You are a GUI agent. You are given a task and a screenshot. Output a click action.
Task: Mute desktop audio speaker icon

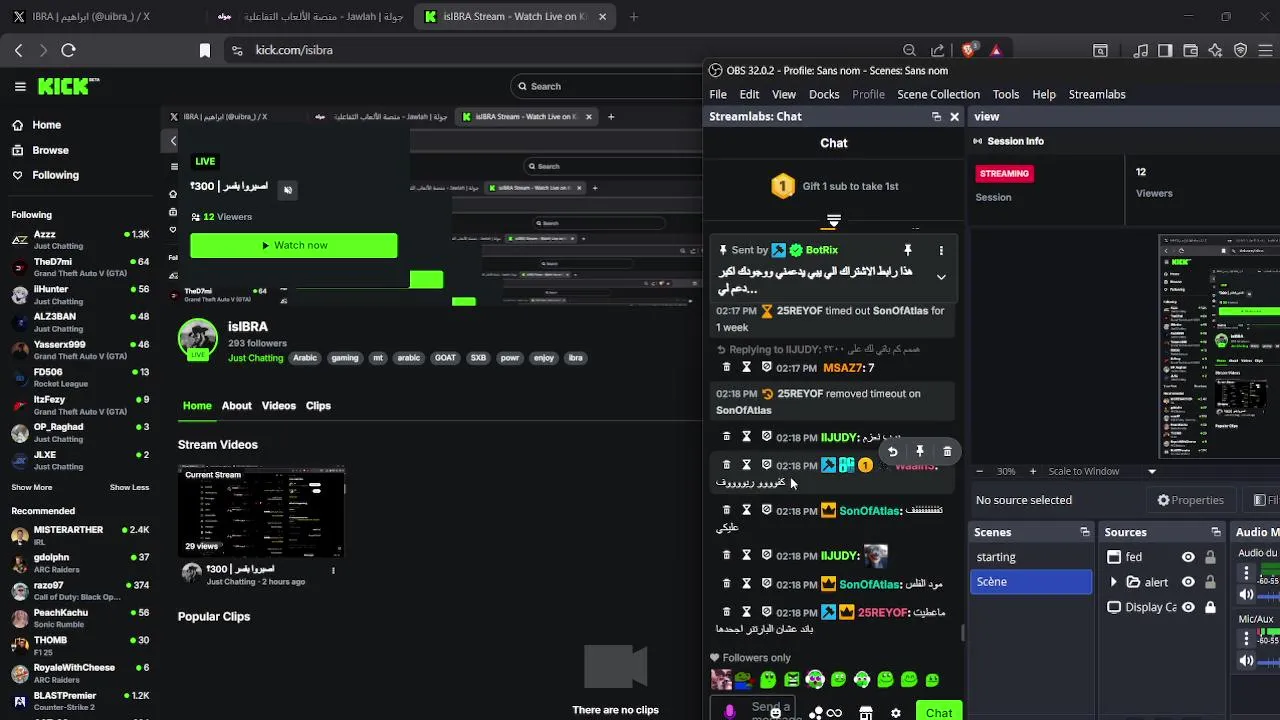tap(1246, 594)
